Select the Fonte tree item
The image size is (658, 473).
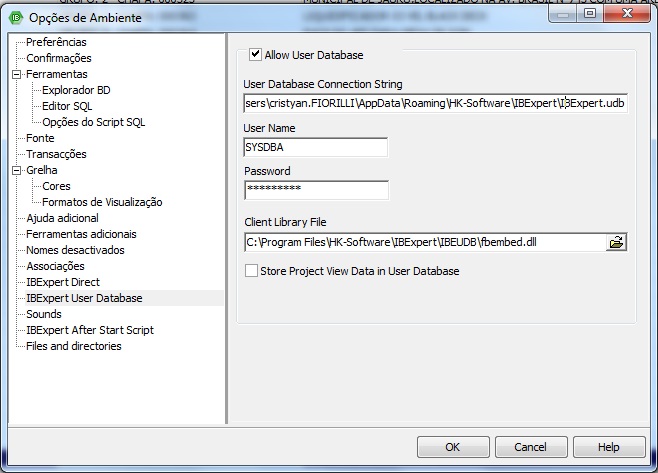click(x=40, y=138)
